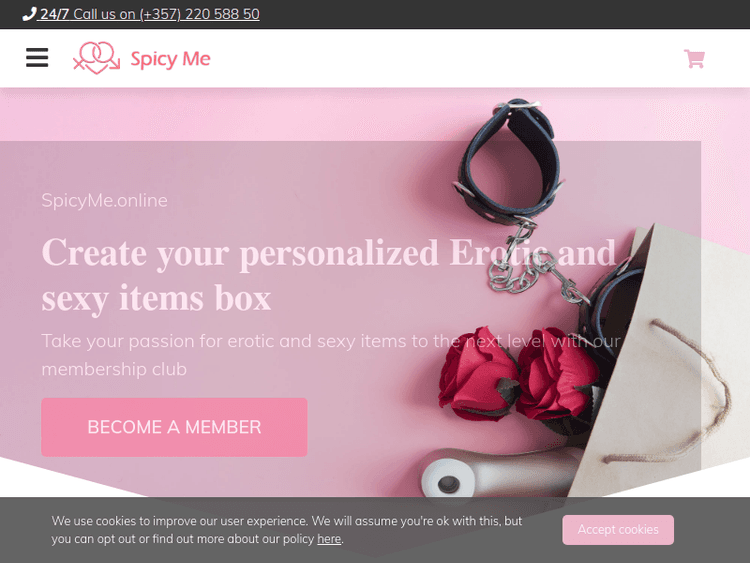This screenshot has height=563, width=750.
Task: Open the shopping cart
Action: tap(694, 59)
